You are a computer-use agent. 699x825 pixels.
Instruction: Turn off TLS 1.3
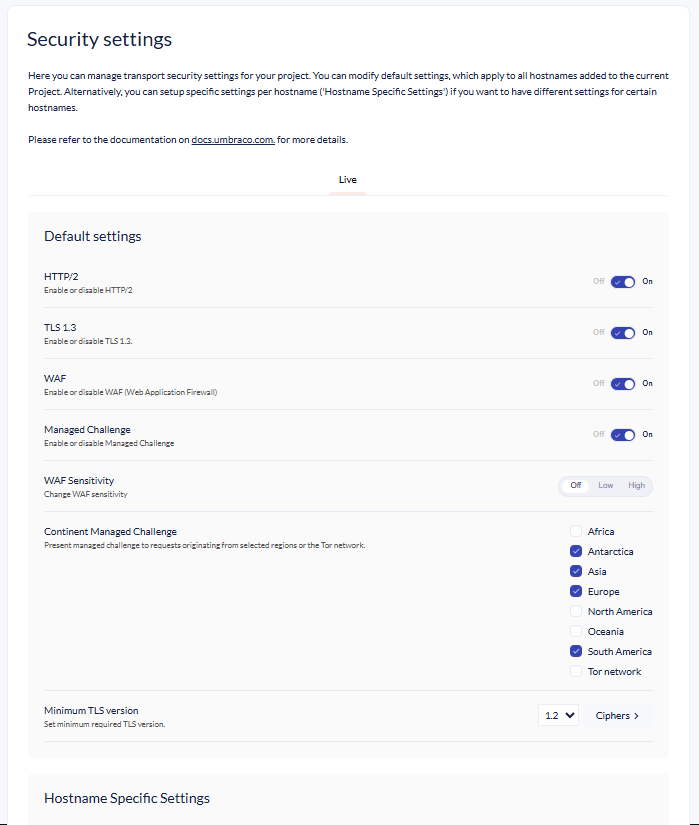pyautogui.click(x=622, y=332)
